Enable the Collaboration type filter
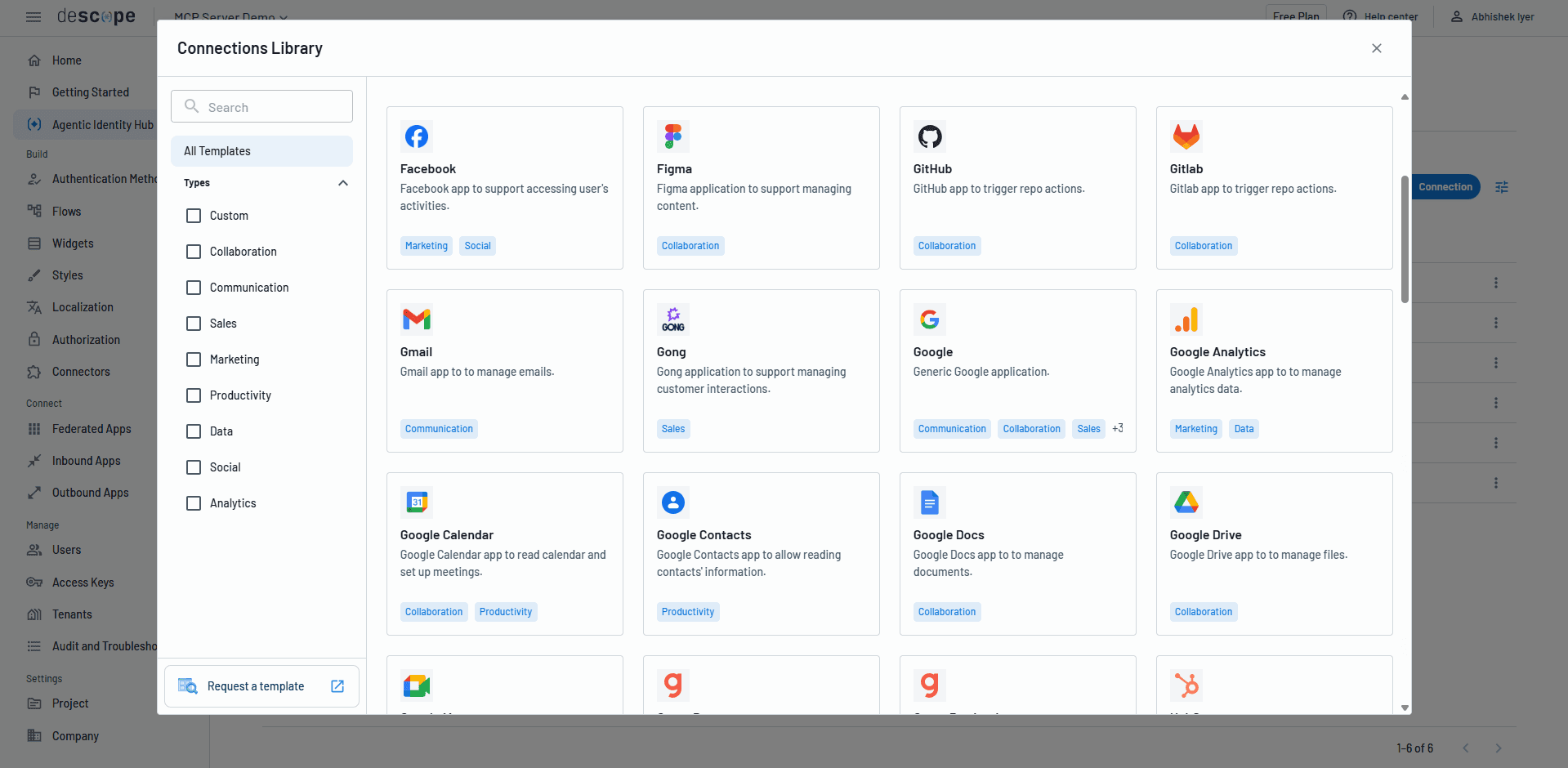This screenshot has height=768, width=1568. coord(193,252)
